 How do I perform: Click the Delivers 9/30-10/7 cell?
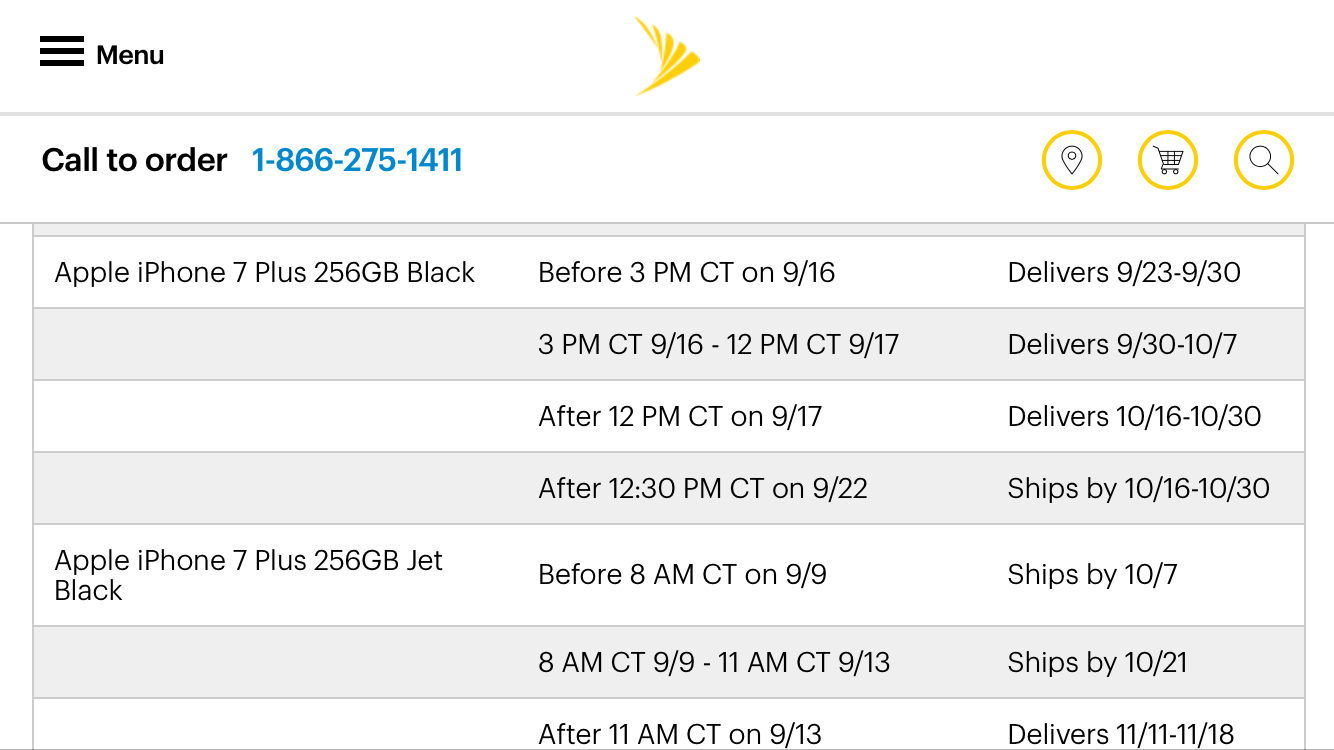click(1122, 344)
